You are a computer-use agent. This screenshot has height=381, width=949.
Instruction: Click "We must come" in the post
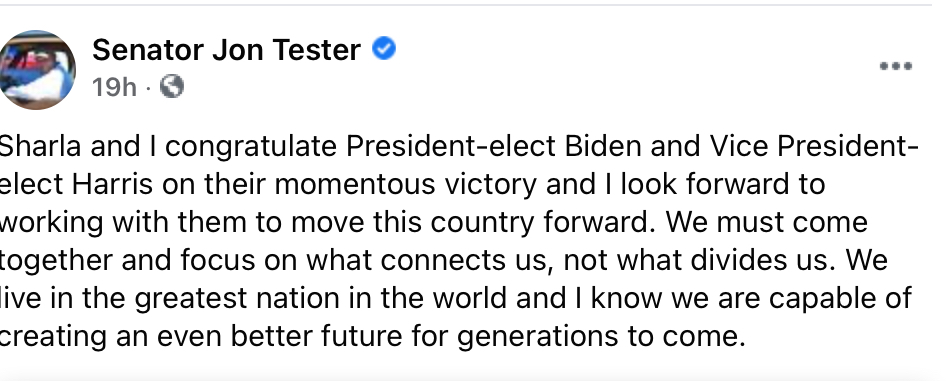tap(767, 223)
